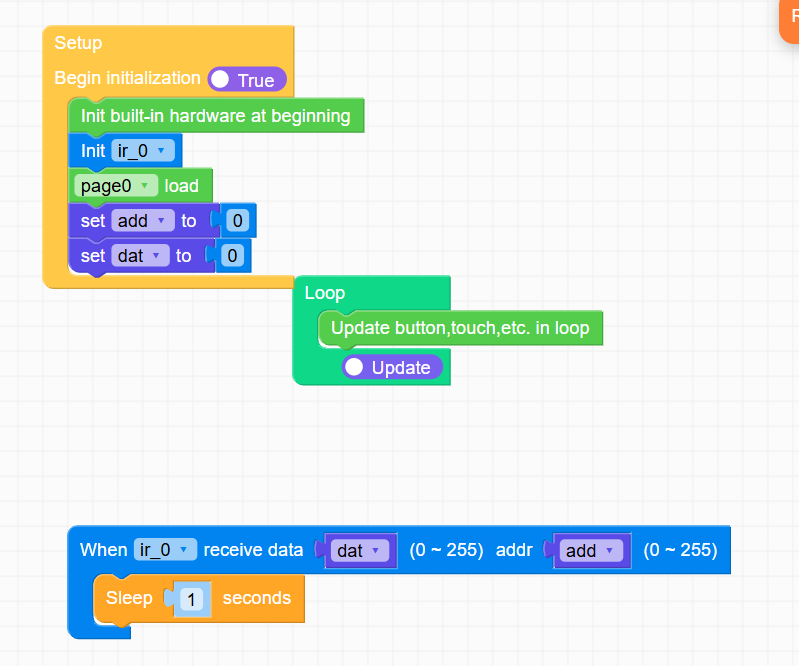Screen dimensions: 799x666
Task: Open the ir_0 dropdown in When block
Action: pyautogui.click(x=165, y=549)
